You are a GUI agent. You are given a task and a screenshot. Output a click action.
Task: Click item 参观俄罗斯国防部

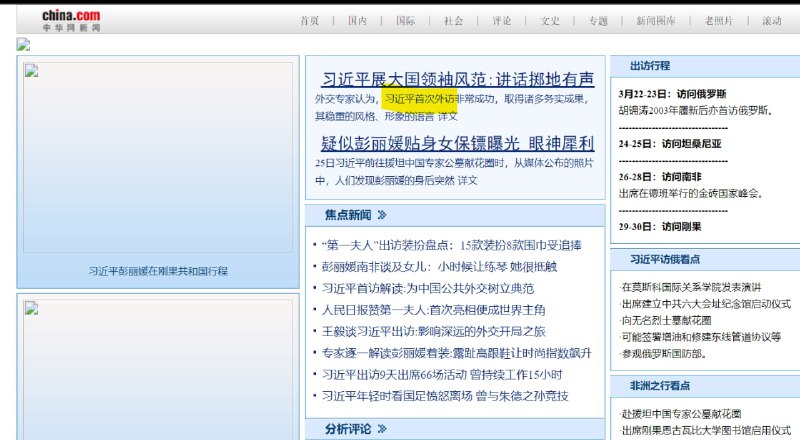point(663,354)
